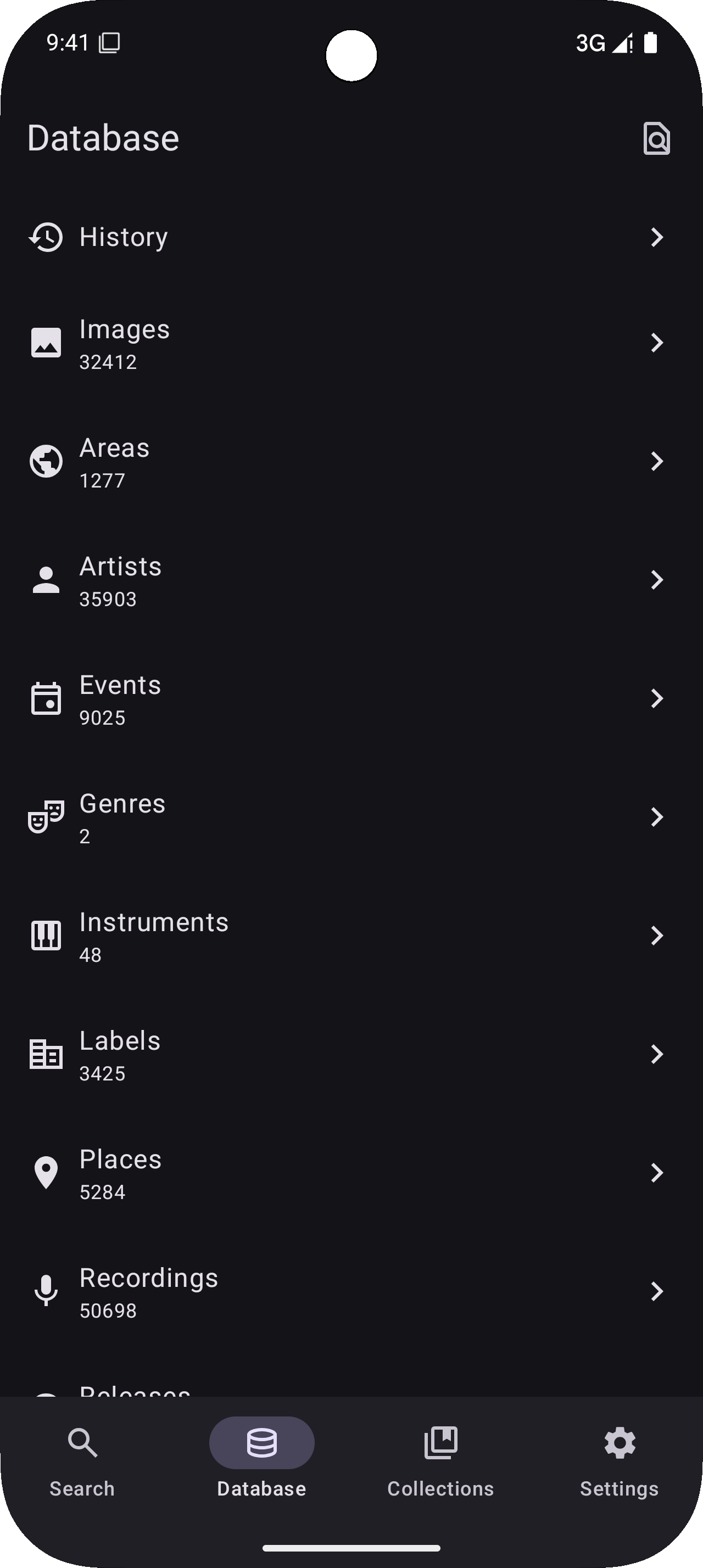This screenshot has width=703, height=1568.
Task: Tap the Places map pin icon
Action: click(x=46, y=1172)
